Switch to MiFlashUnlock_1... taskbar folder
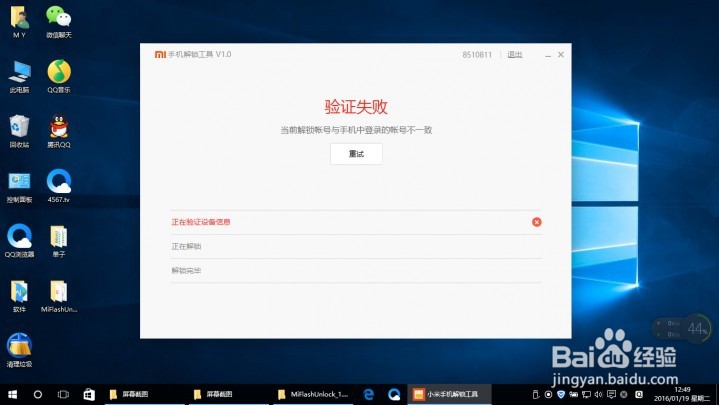This screenshot has width=719, height=405. point(314,394)
